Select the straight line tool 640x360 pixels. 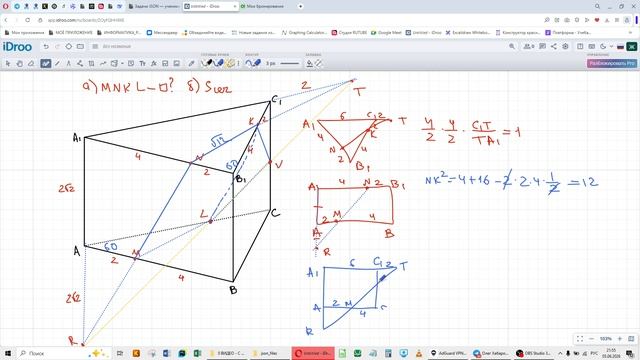[58, 64]
